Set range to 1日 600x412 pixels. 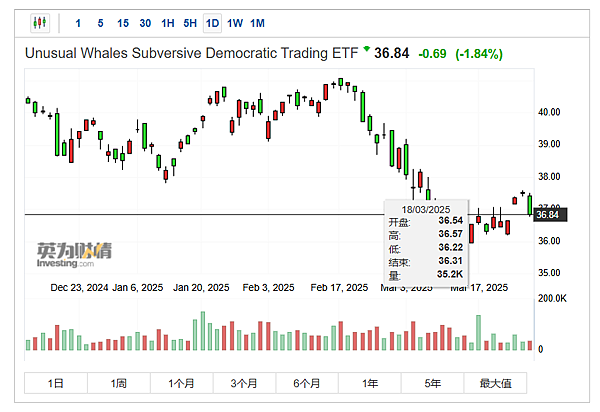point(56,383)
